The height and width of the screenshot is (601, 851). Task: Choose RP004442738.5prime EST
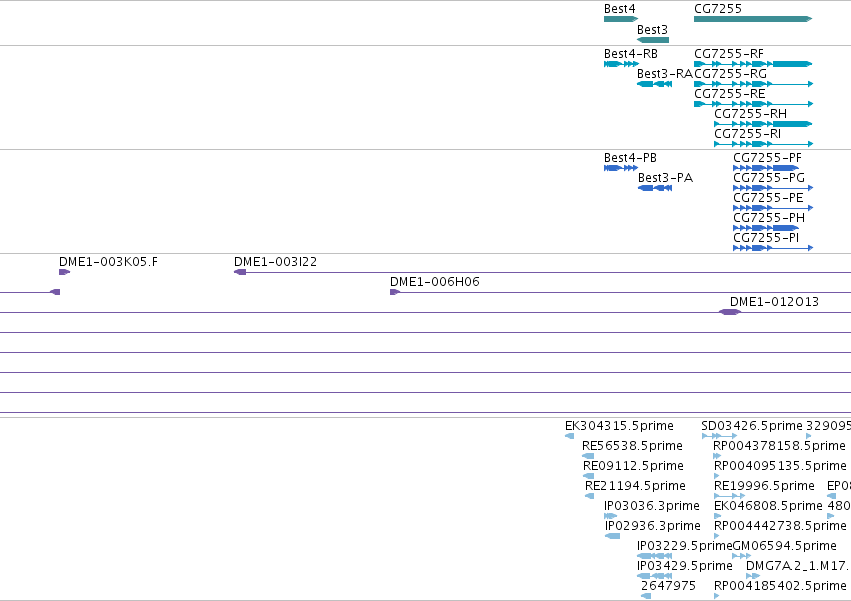(716, 536)
